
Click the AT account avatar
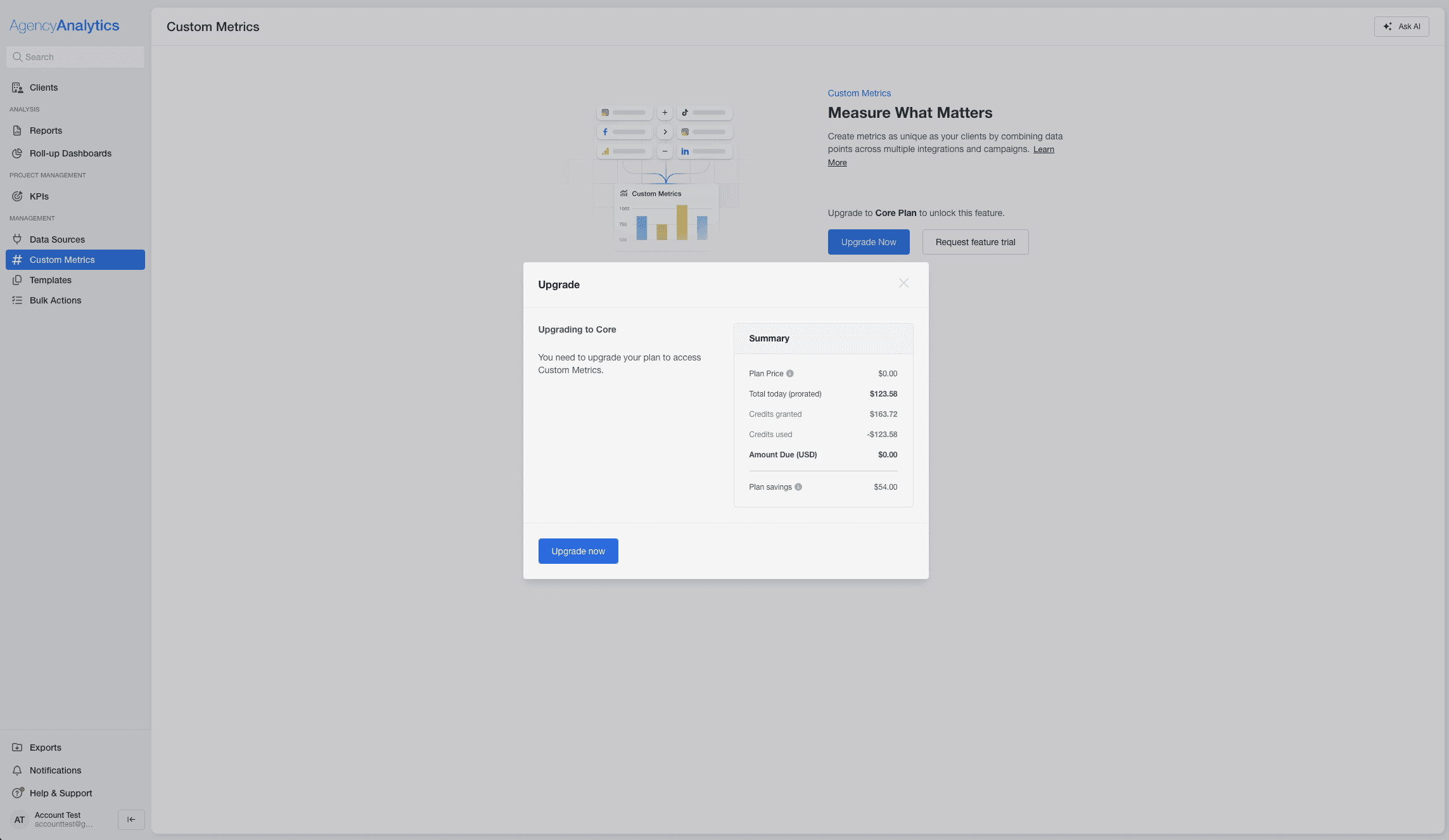20,820
